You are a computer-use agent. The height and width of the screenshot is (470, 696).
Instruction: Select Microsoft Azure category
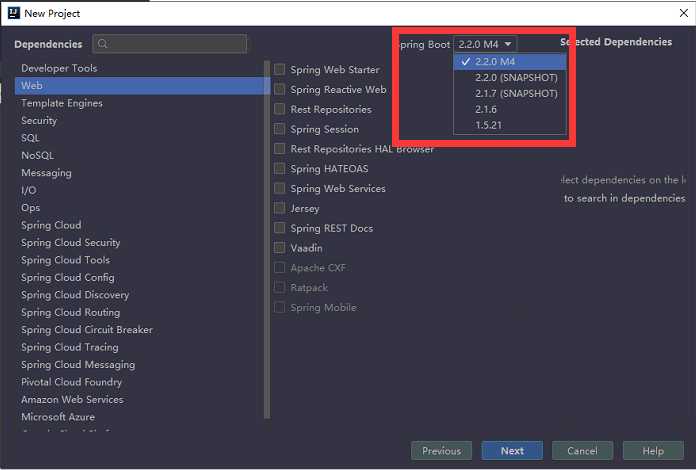click(x=139, y=417)
